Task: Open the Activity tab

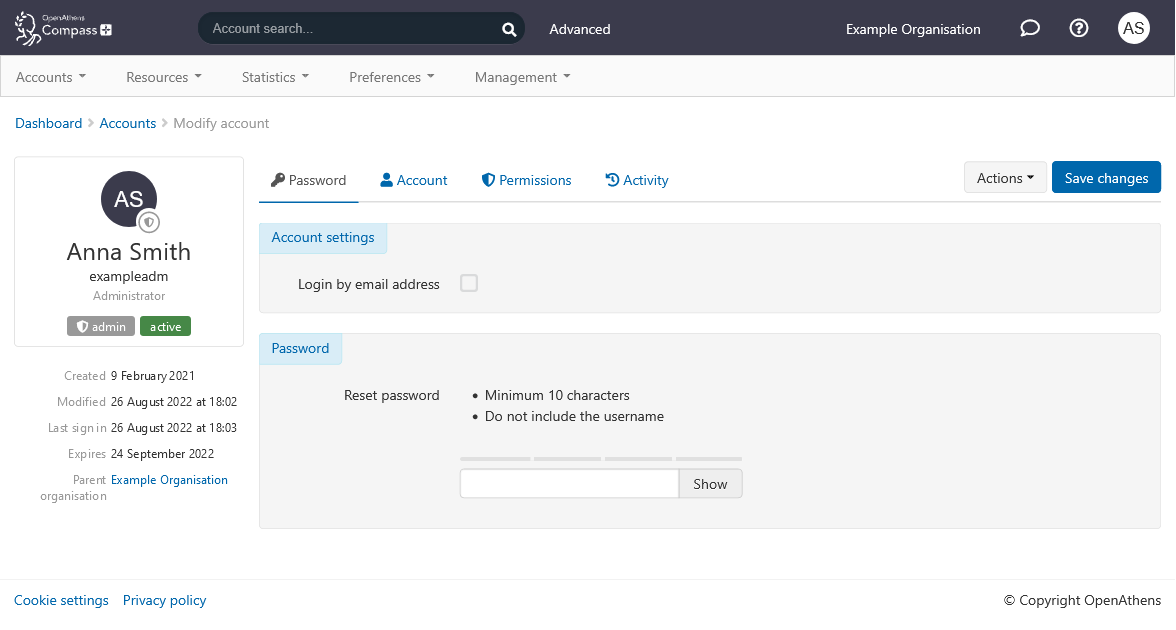Action: pos(637,180)
